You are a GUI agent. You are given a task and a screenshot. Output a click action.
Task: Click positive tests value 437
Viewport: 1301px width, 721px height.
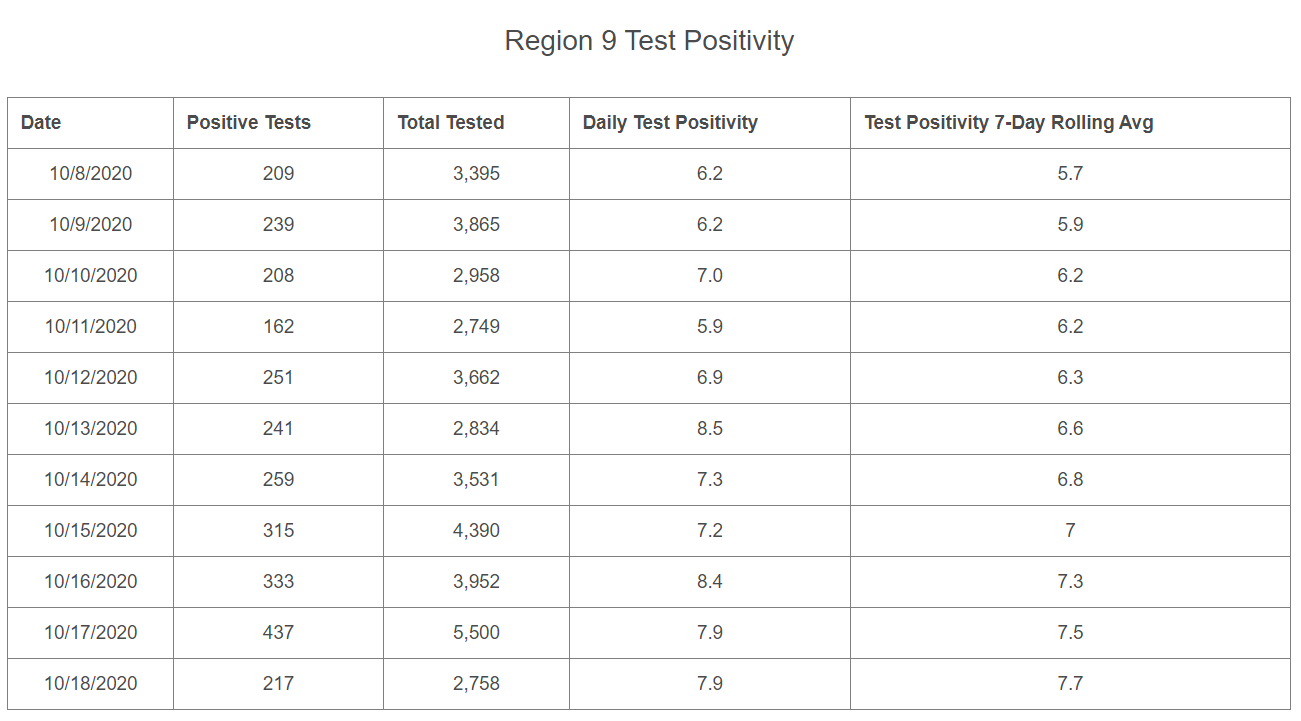coord(278,633)
